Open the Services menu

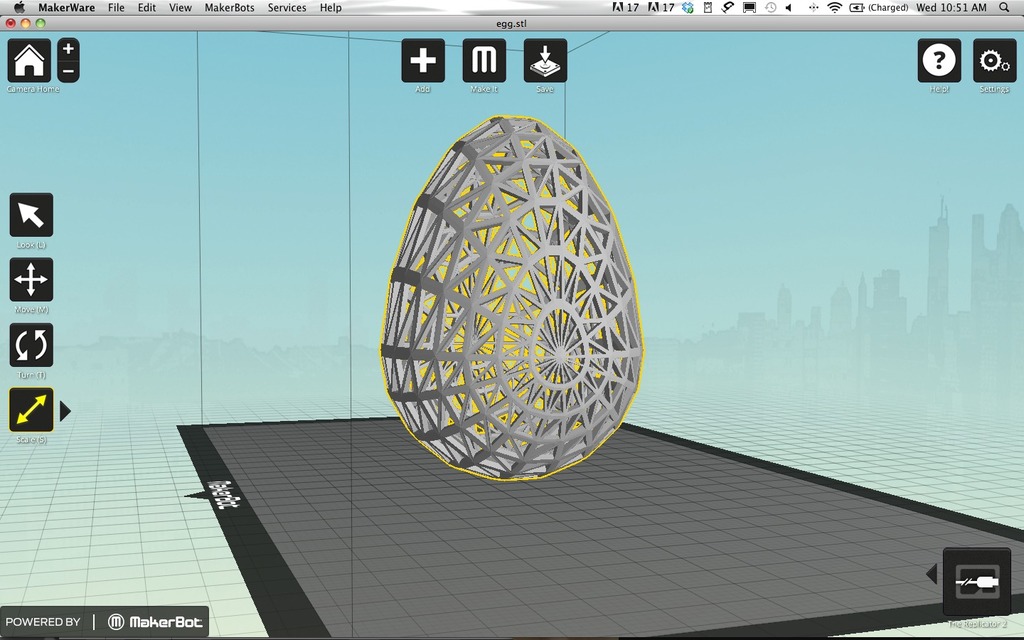pos(287,8)
